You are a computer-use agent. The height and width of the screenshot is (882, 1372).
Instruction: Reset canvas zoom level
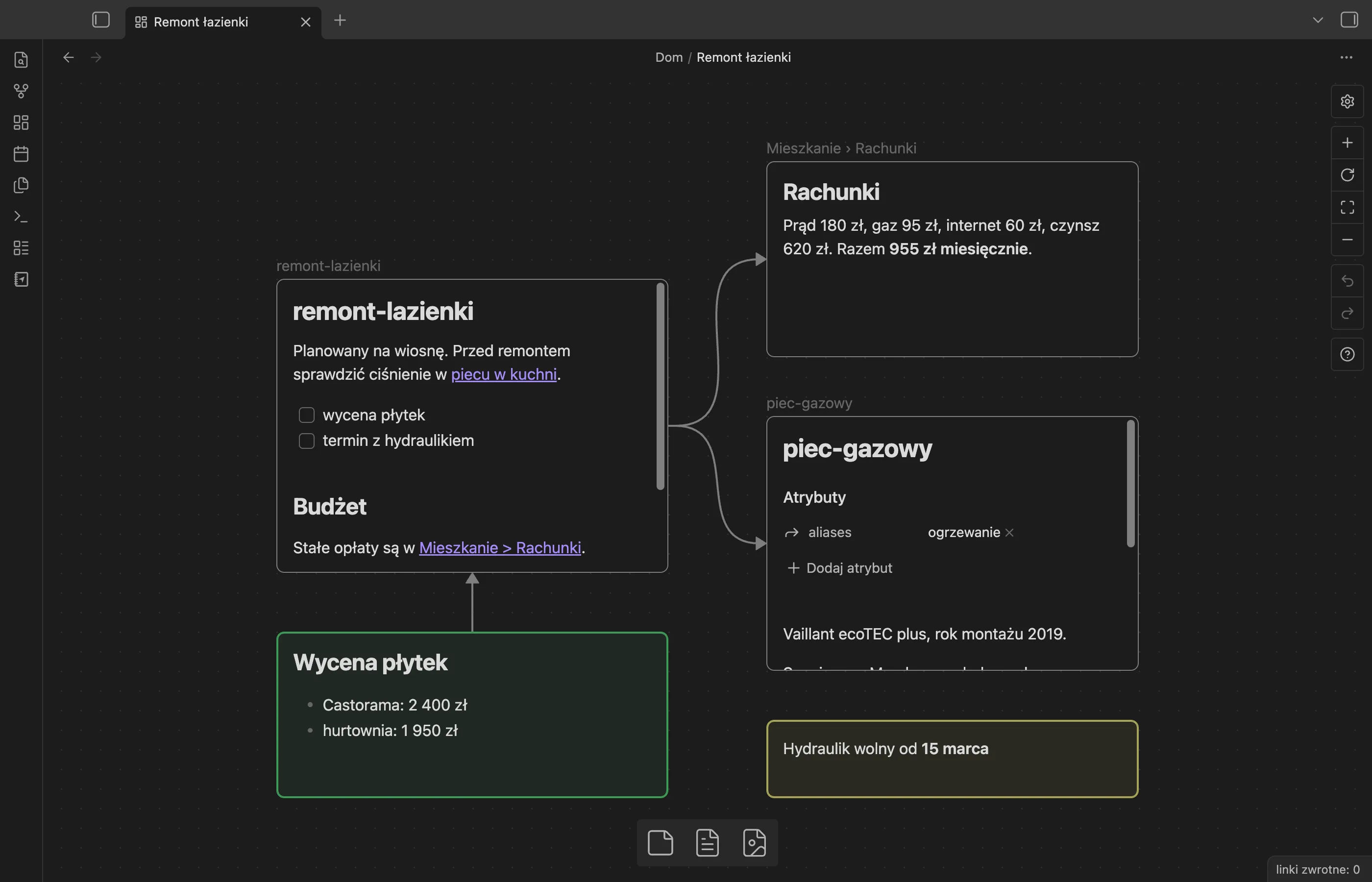coord(1347,174)
